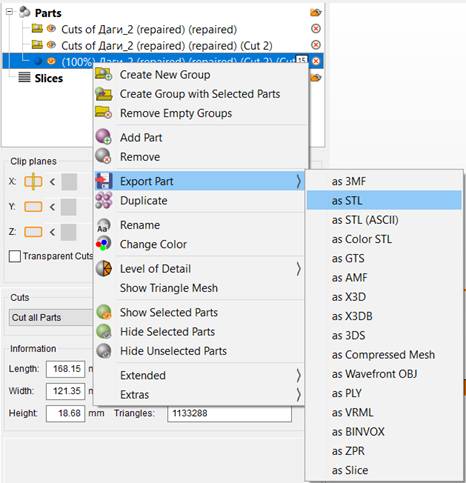Click the Z clip plane less-than arrow
Image resolution: width=466 pixels, height=483 pixels.
[52, 232]
